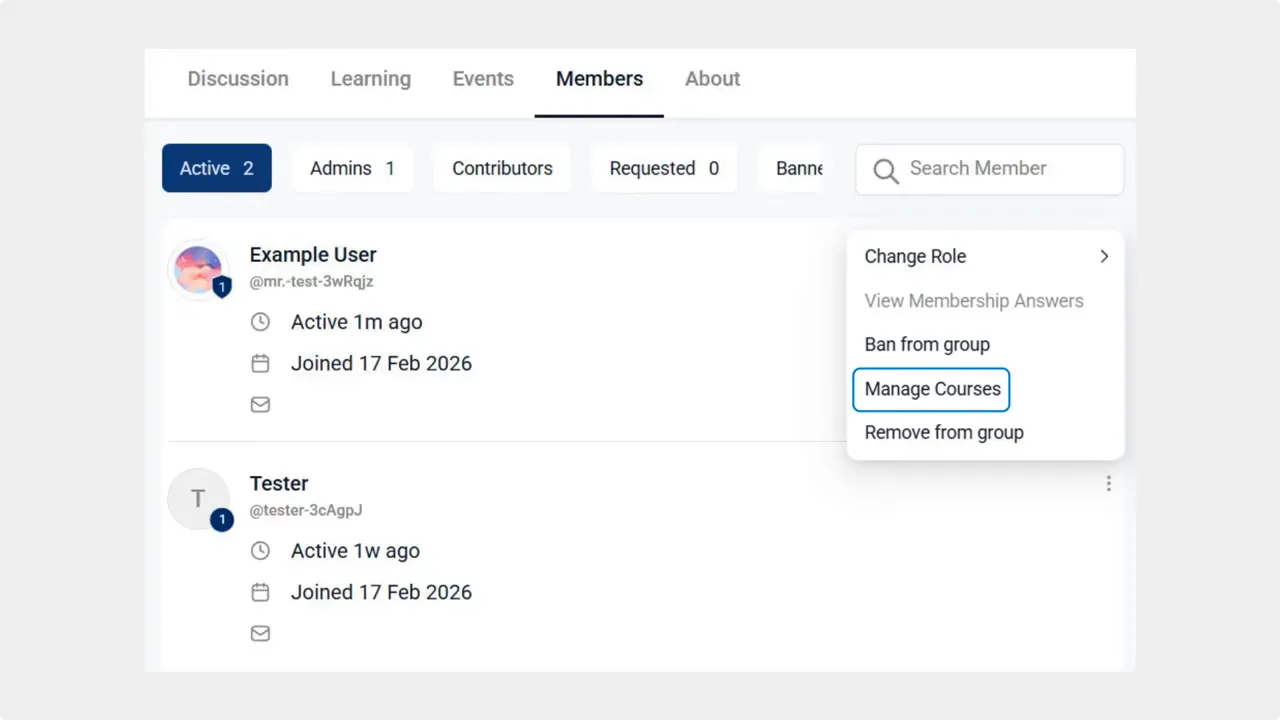Click the envelope icon under Example User
Screen dimensions: 1280x720
tap(260, 404)
